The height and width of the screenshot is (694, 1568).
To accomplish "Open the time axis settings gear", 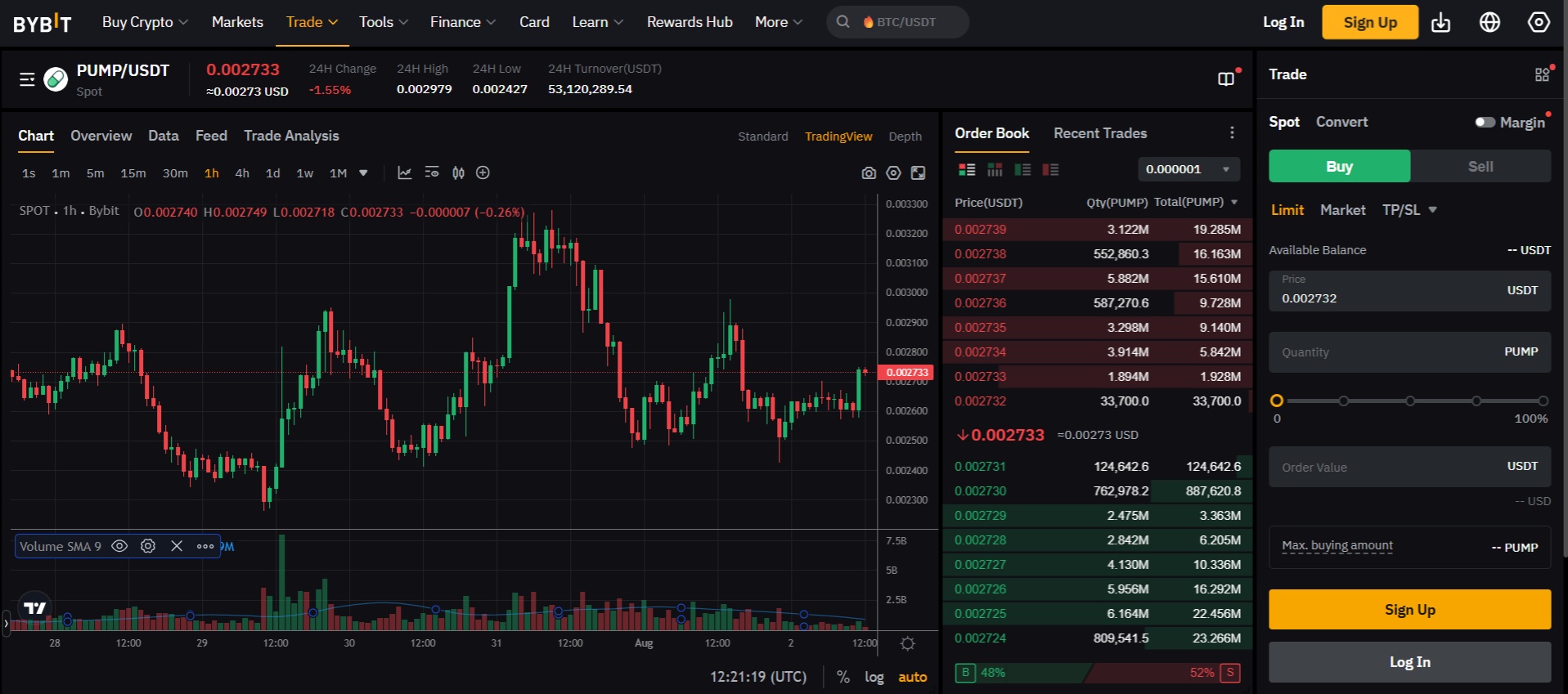I will click(907, 643).
